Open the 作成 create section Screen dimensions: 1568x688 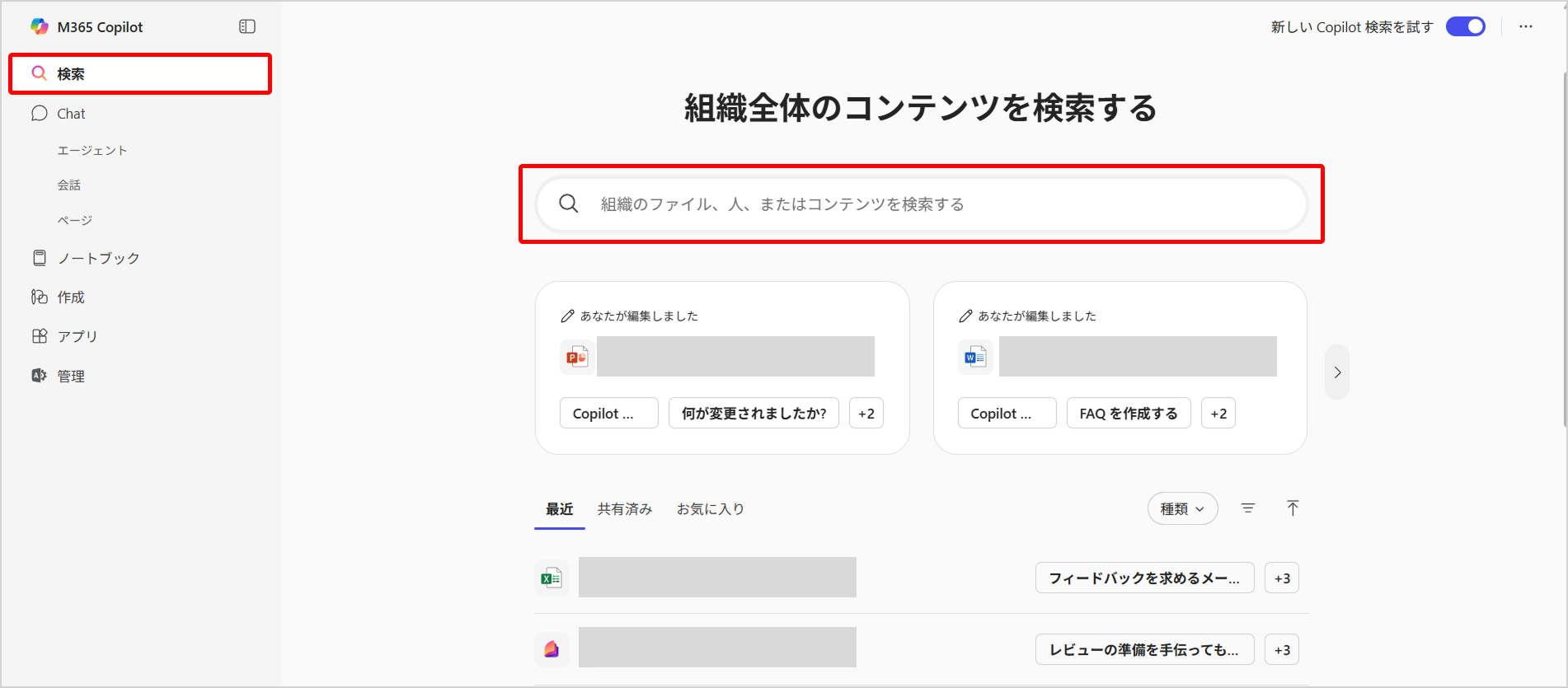coord(71,297)
